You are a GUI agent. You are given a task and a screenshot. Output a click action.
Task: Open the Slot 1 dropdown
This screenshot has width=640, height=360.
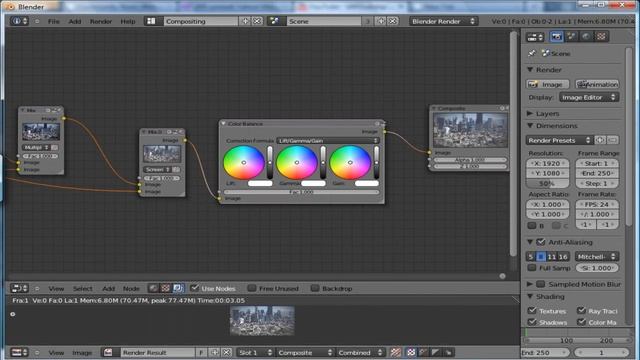(x=255, y=352)
